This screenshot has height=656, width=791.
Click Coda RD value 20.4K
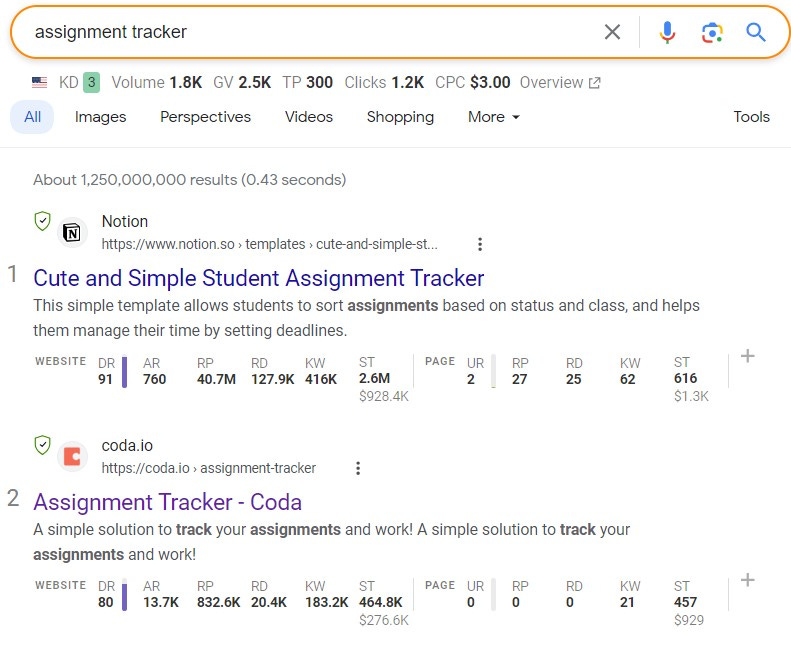pyautogui.click(x=269, y=602)
